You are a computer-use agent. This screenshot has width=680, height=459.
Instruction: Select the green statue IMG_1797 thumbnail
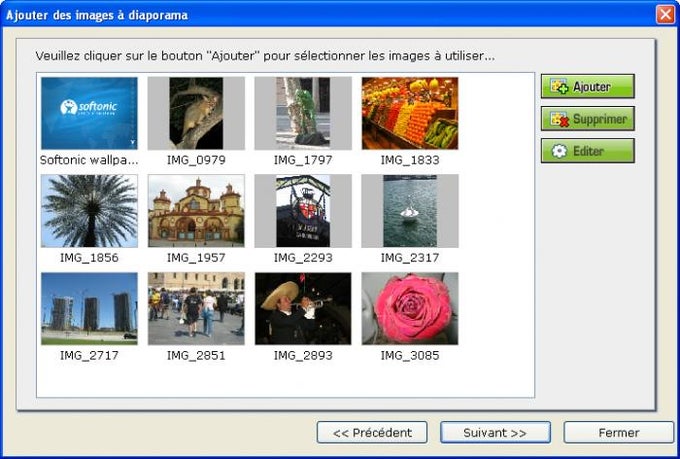click(x=303, y=113)
